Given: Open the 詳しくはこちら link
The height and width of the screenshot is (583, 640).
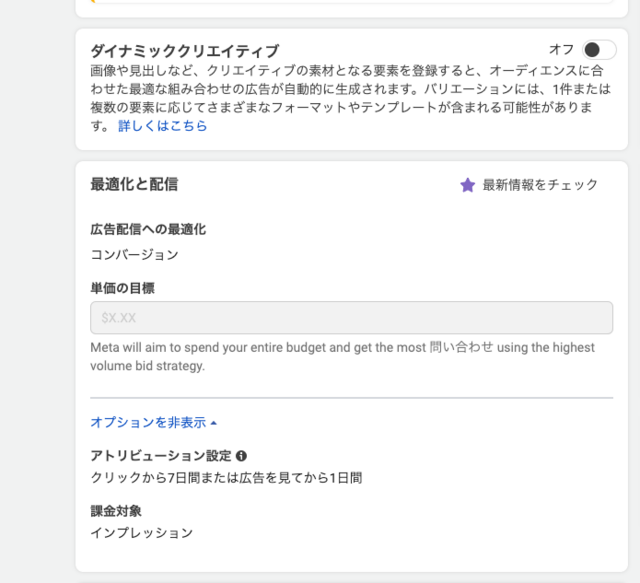Looking at the screenshot, I should coord(162,126).
